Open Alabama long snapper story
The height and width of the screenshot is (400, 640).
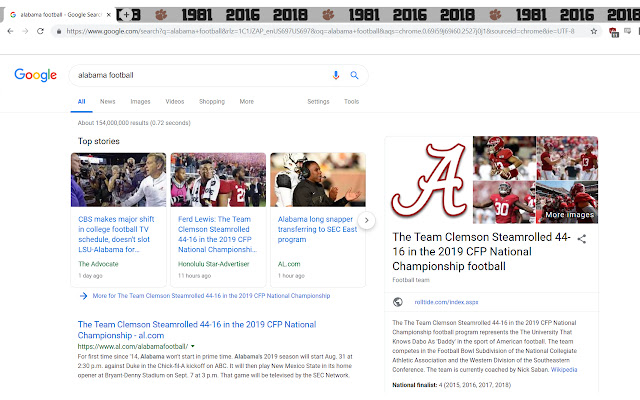317,229
